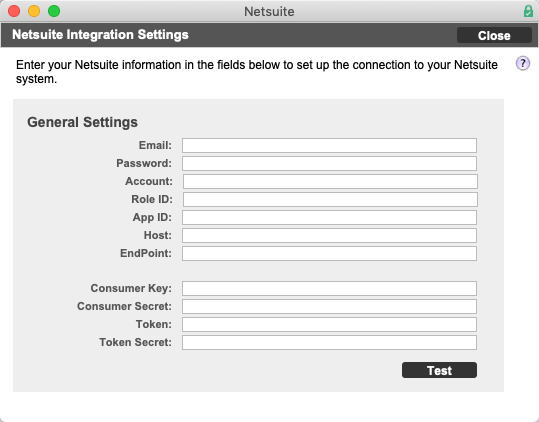Open the help question mark icon

point(522,64)
